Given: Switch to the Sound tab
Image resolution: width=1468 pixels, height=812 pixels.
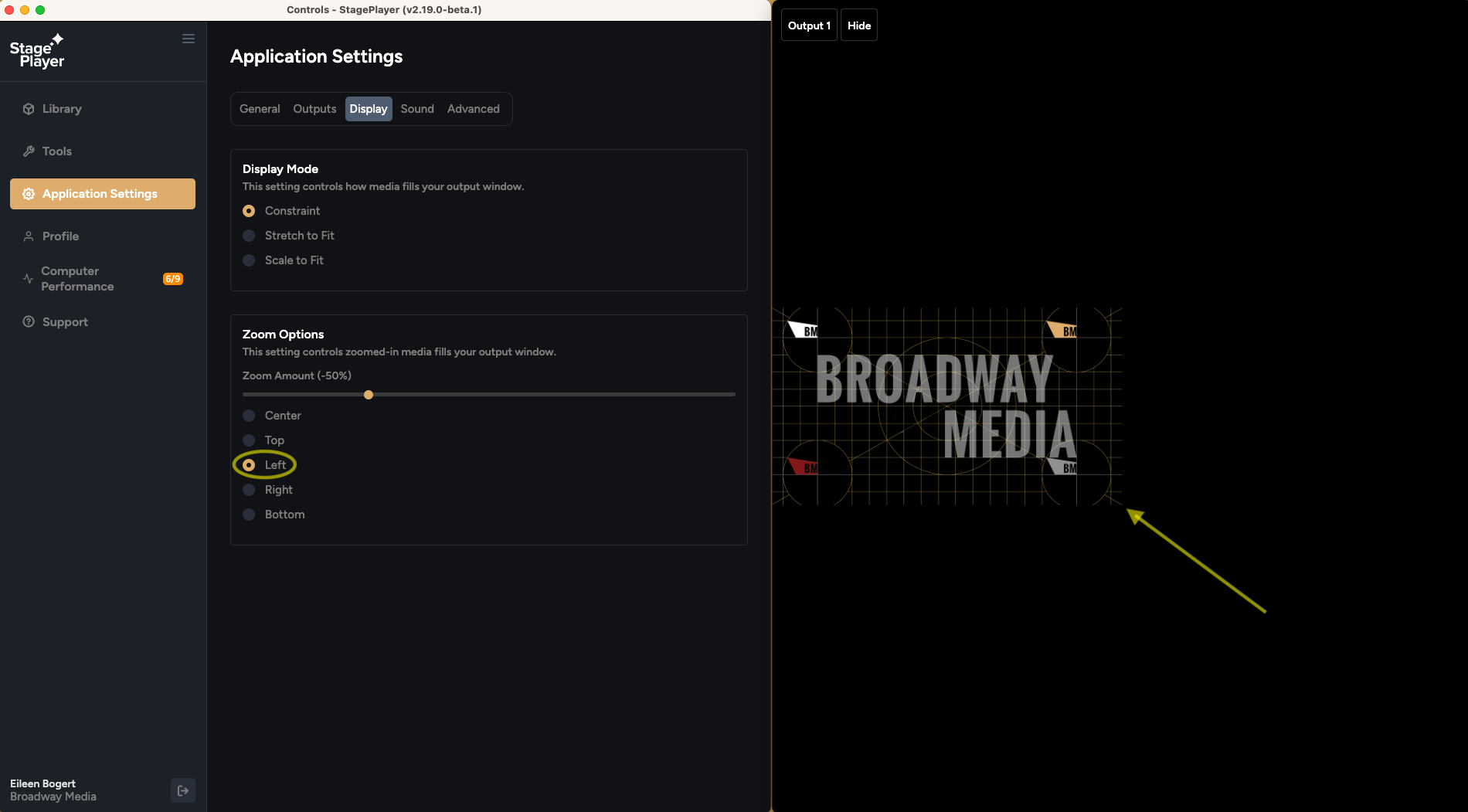Looking at the screenshot, I should tap(417, 109).
